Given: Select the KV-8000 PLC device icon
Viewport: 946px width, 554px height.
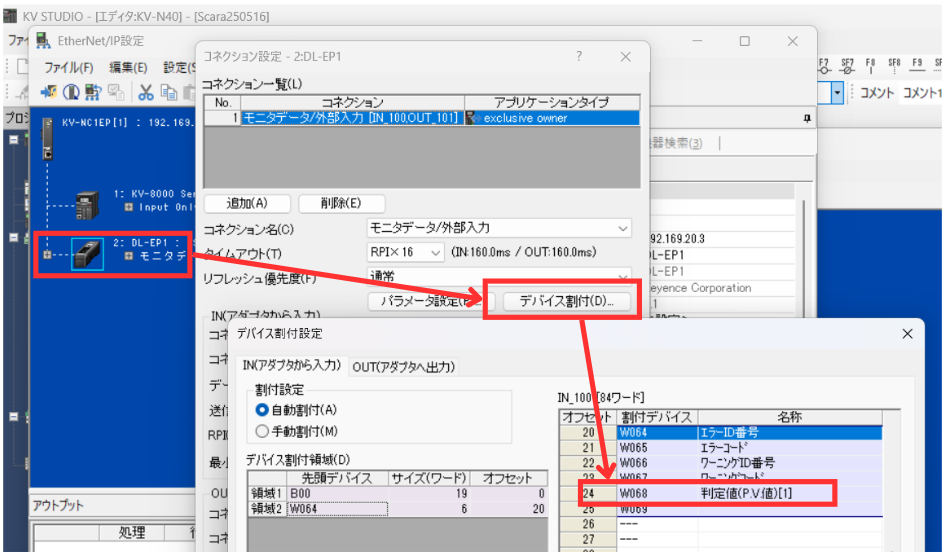Looking at the screenshot, I should click(87, 205).
